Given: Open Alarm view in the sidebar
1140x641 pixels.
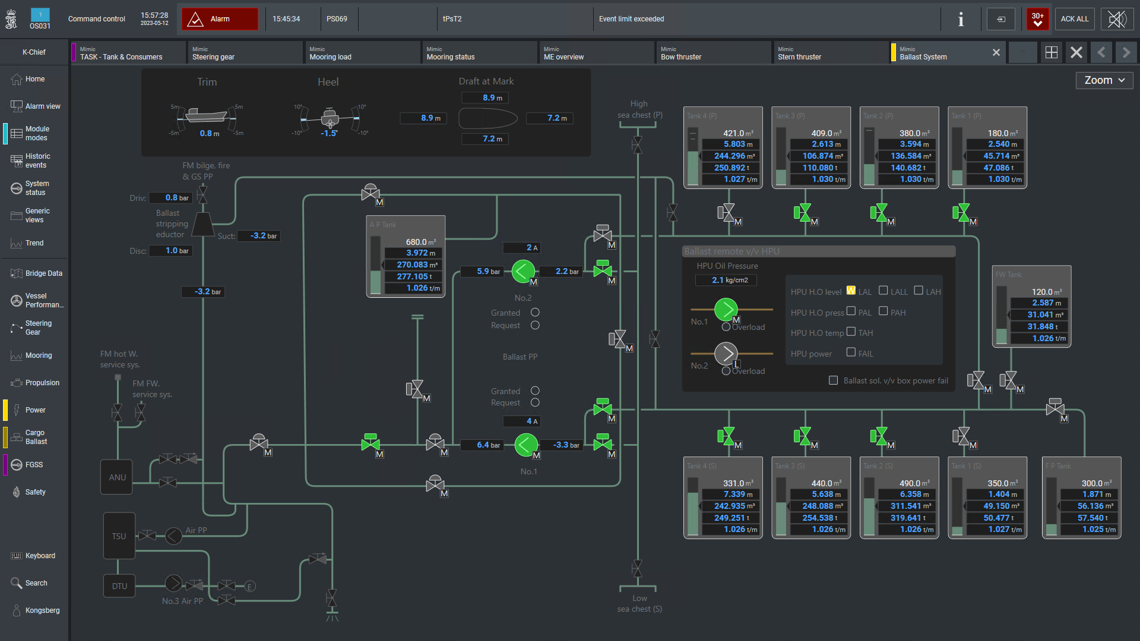Looking at the screenshot, I should [x=35, y=106].
